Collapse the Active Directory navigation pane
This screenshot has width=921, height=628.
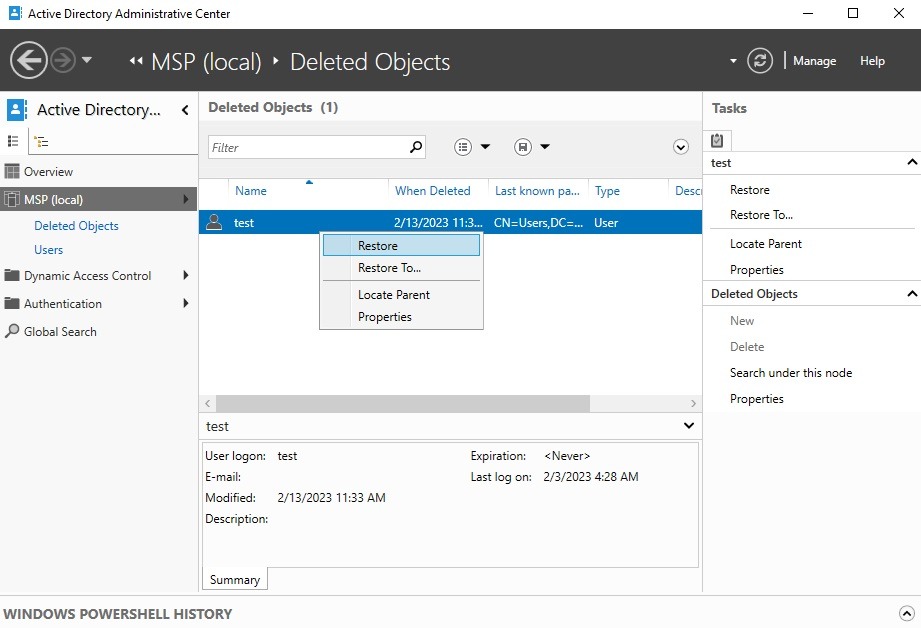(x=185, y=110)
